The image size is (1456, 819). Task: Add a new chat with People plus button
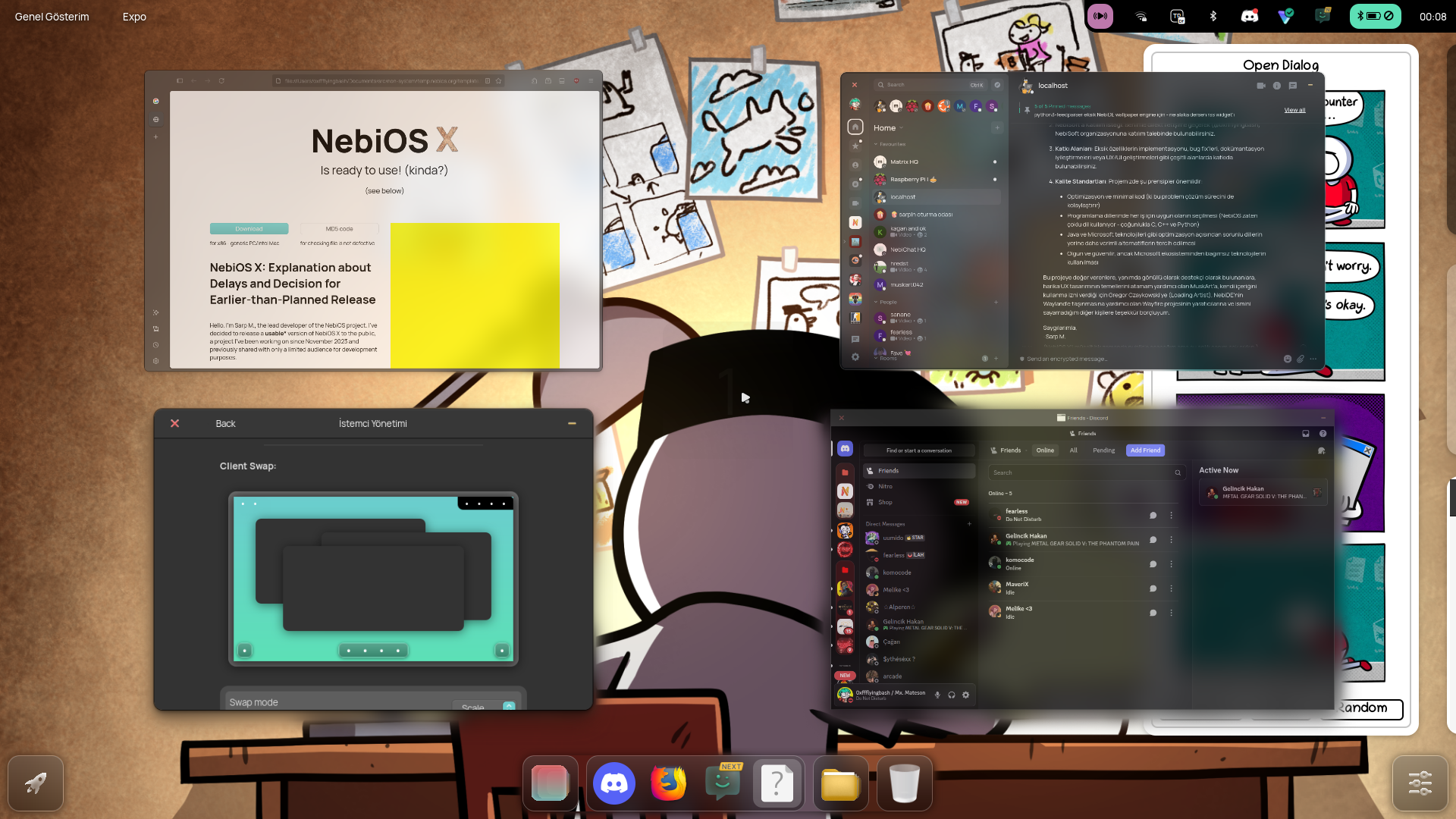996,302
